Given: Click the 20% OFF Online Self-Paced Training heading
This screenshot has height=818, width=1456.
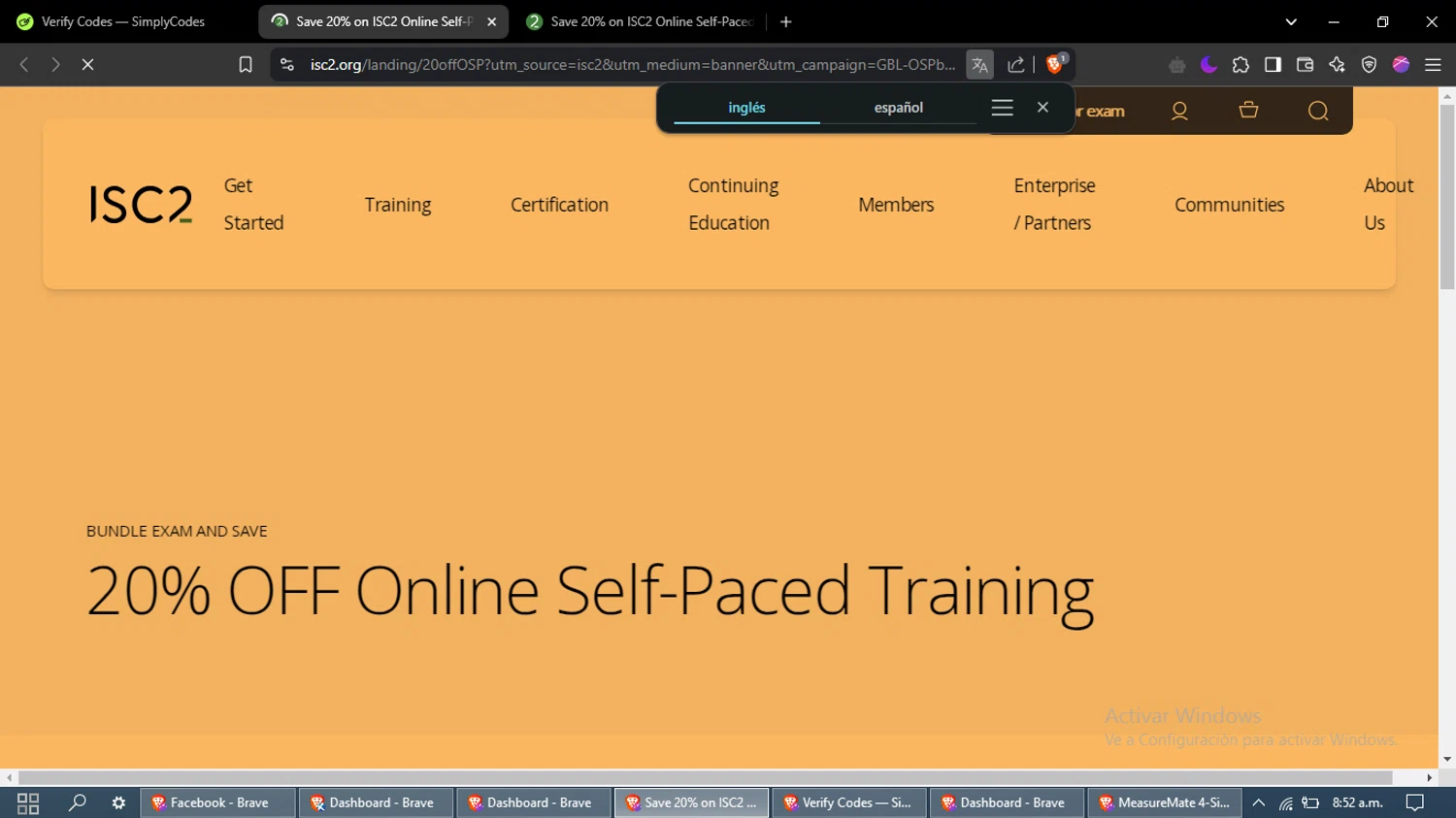Looking at the screenshot, I should click(x=590, y=590).
